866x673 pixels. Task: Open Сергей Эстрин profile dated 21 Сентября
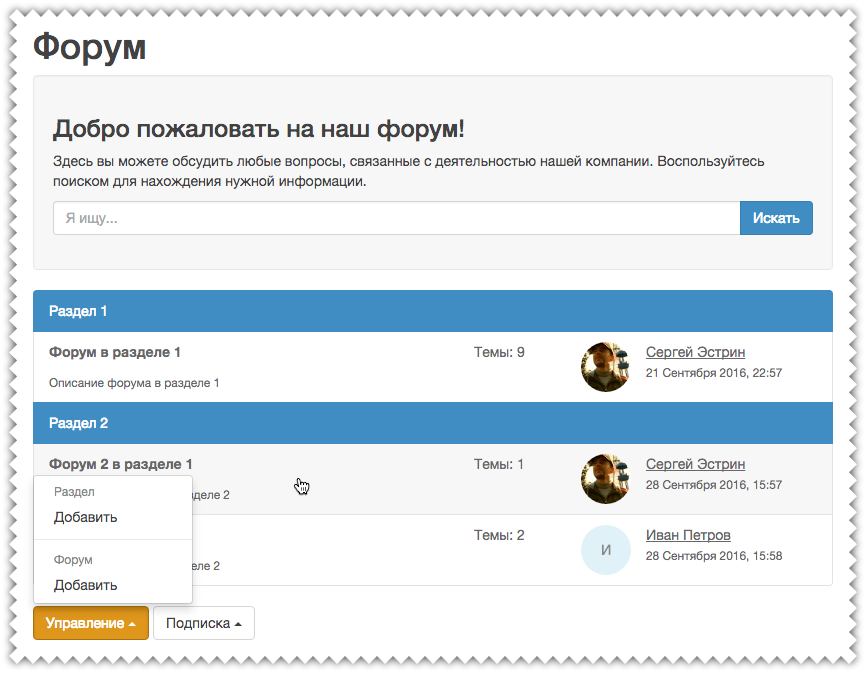(695, 352)
